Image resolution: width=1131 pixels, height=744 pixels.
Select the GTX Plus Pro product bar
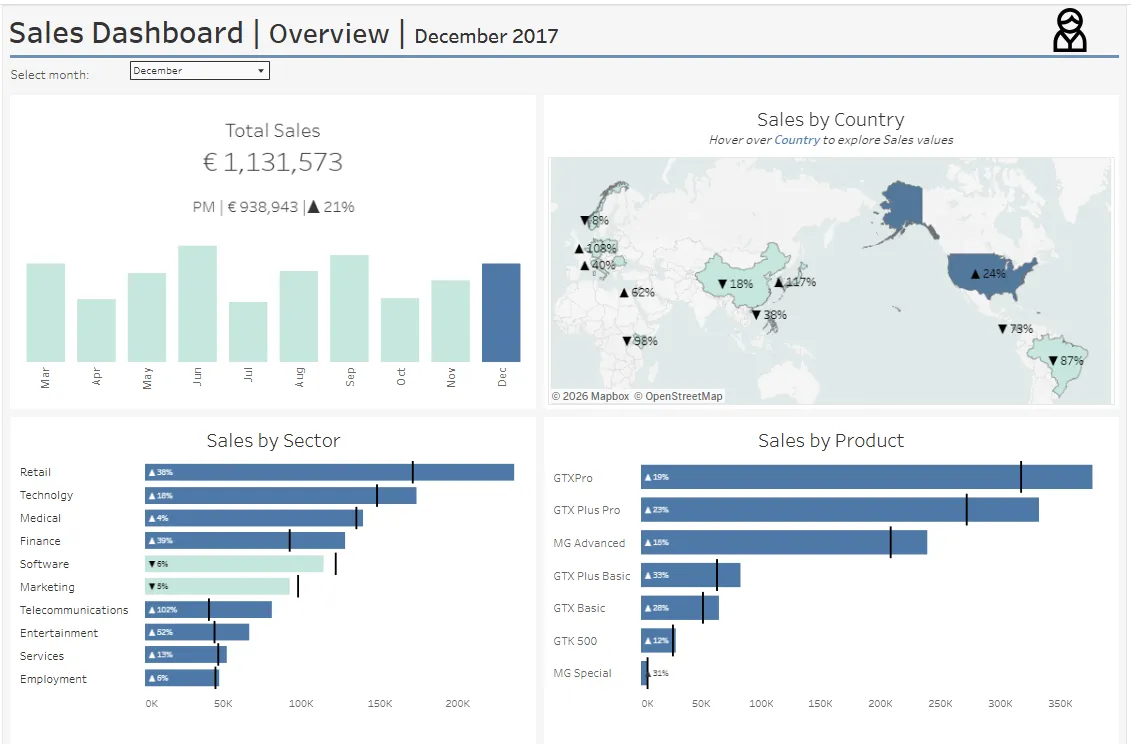(840, 510)
